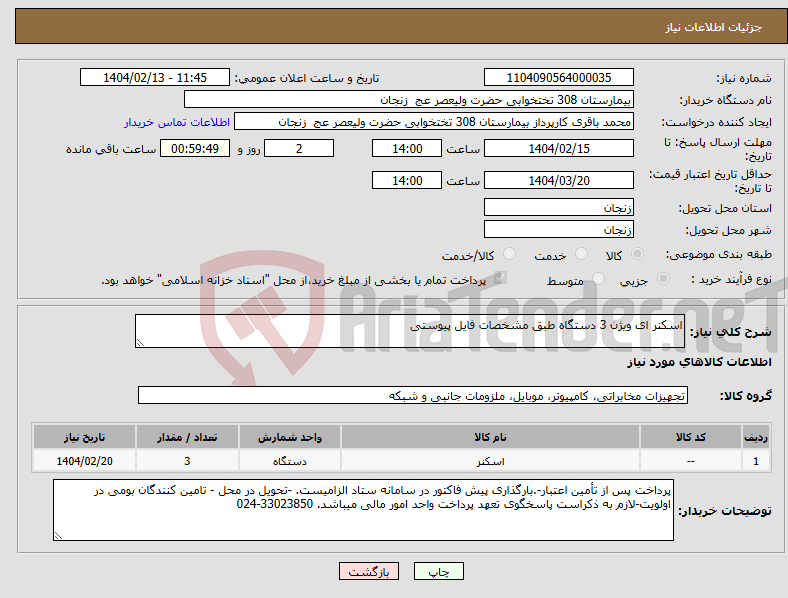Click resize grip of شرح کلی نیاز textarea

click(140, 343)
